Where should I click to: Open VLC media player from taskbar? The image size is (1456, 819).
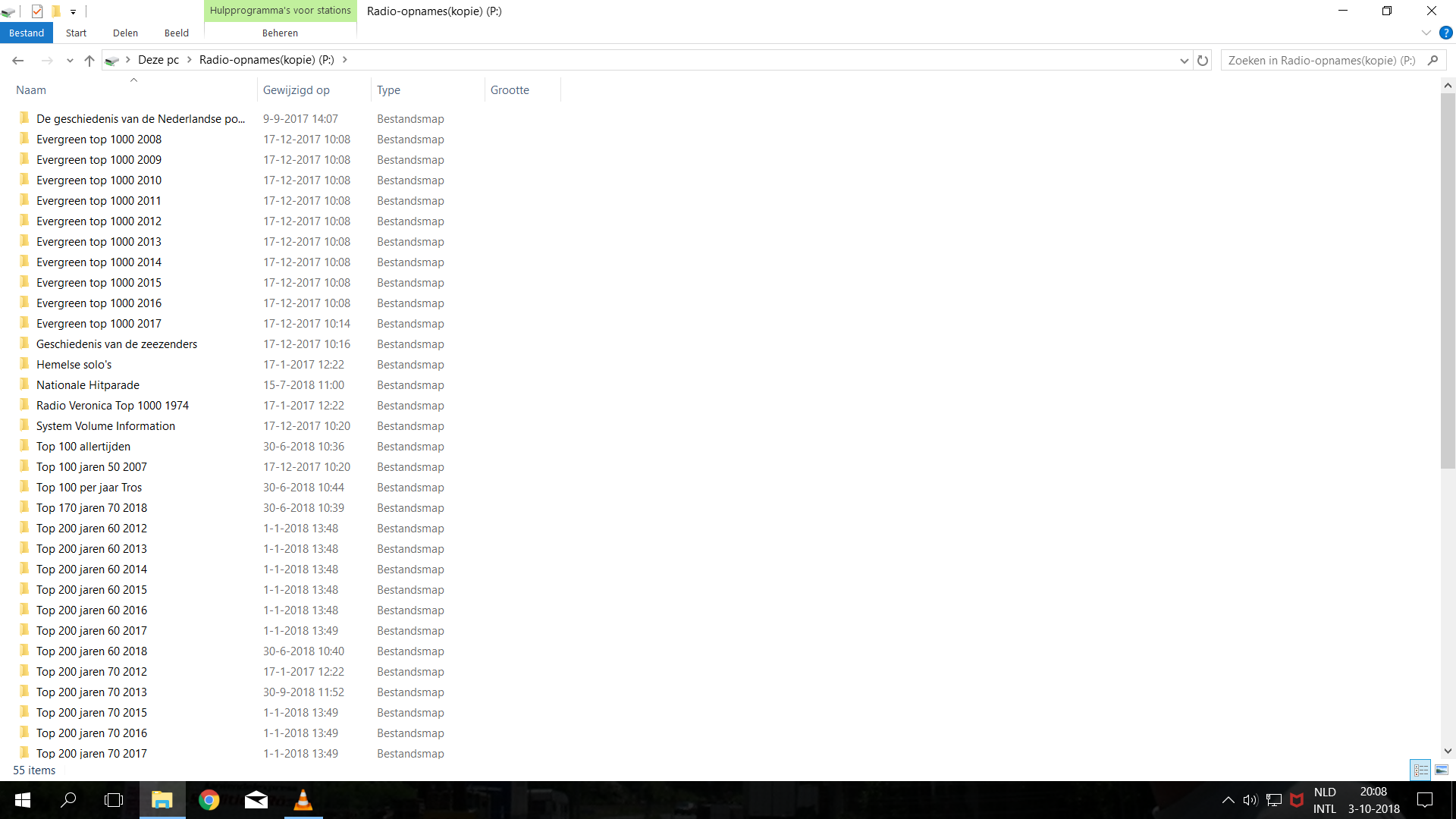tap(303, 800)
